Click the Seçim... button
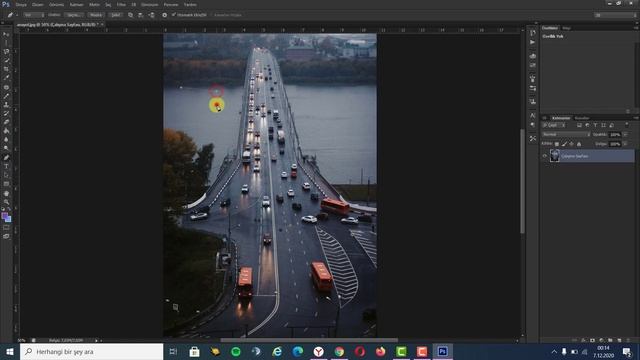The image size is (640, 360). (x=74, y=15)
